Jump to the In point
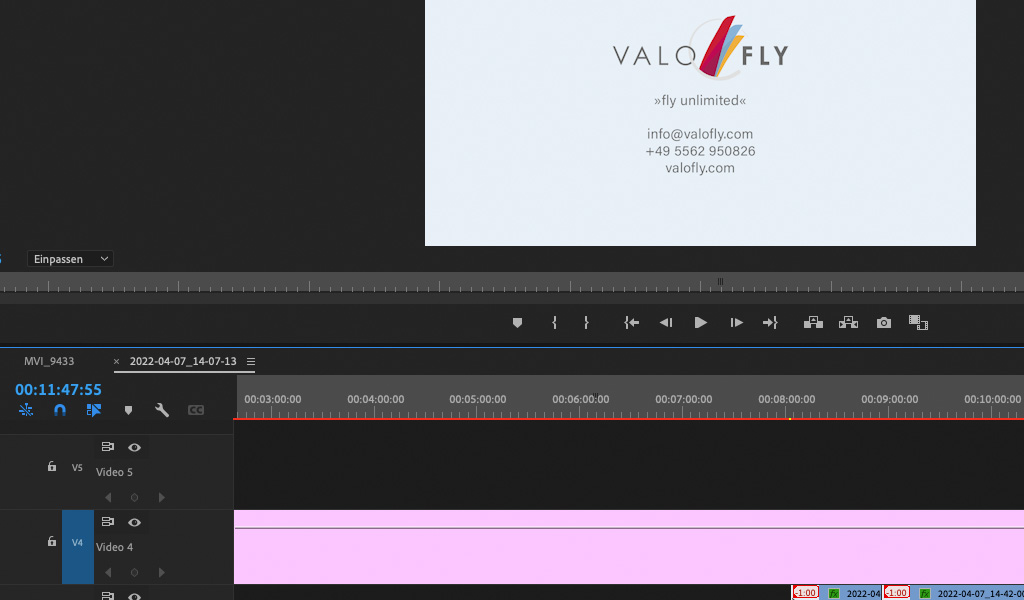The height and width of the screenshot is (600, 1024). point(631,323)
